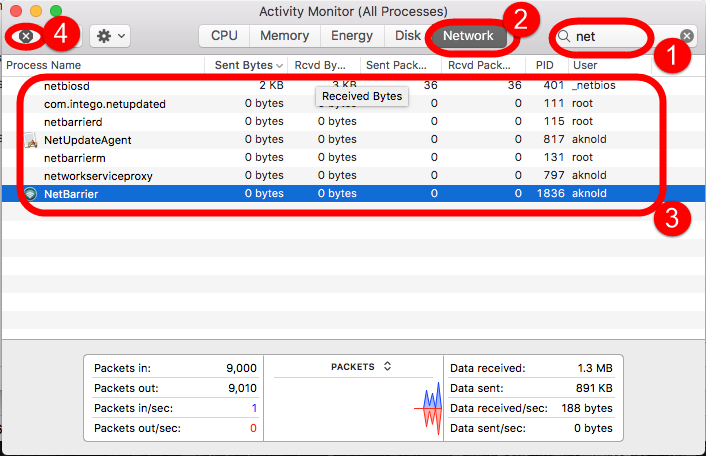Switch to the Memory tab
Viewport: 706px width, 456px height.
pos(284,36)
